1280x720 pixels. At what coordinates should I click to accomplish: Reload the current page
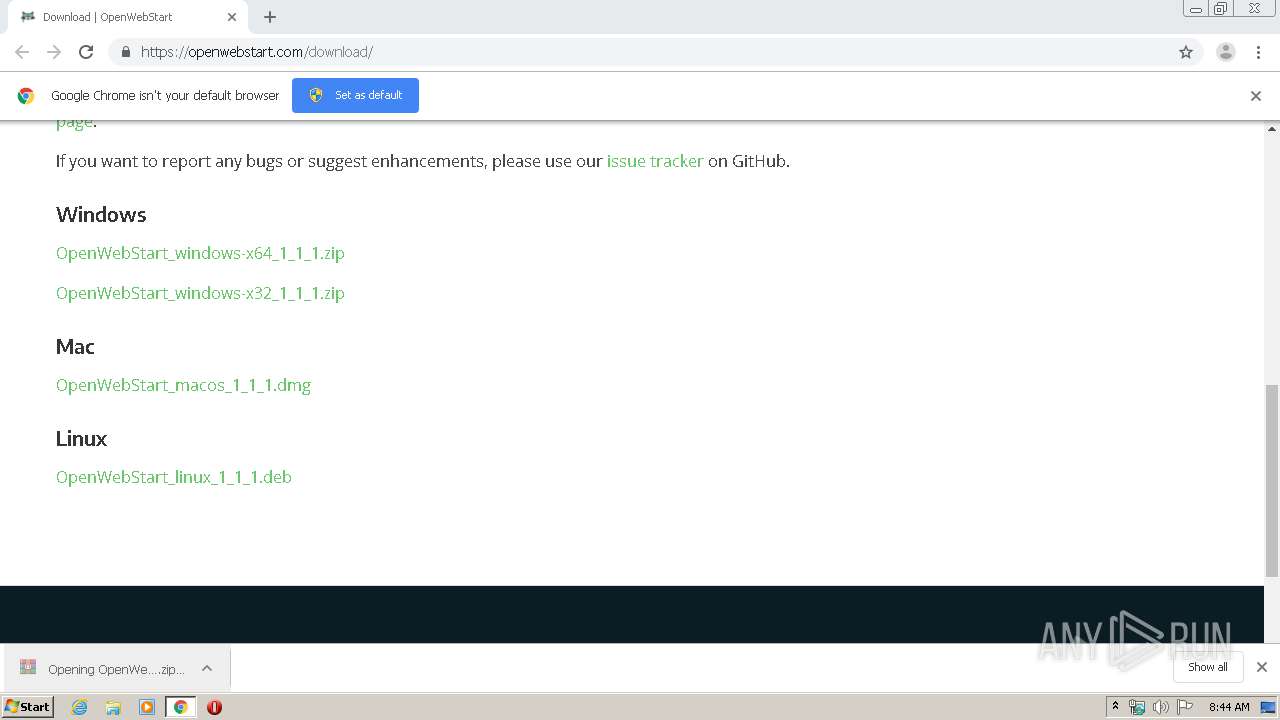click(86, 52)
